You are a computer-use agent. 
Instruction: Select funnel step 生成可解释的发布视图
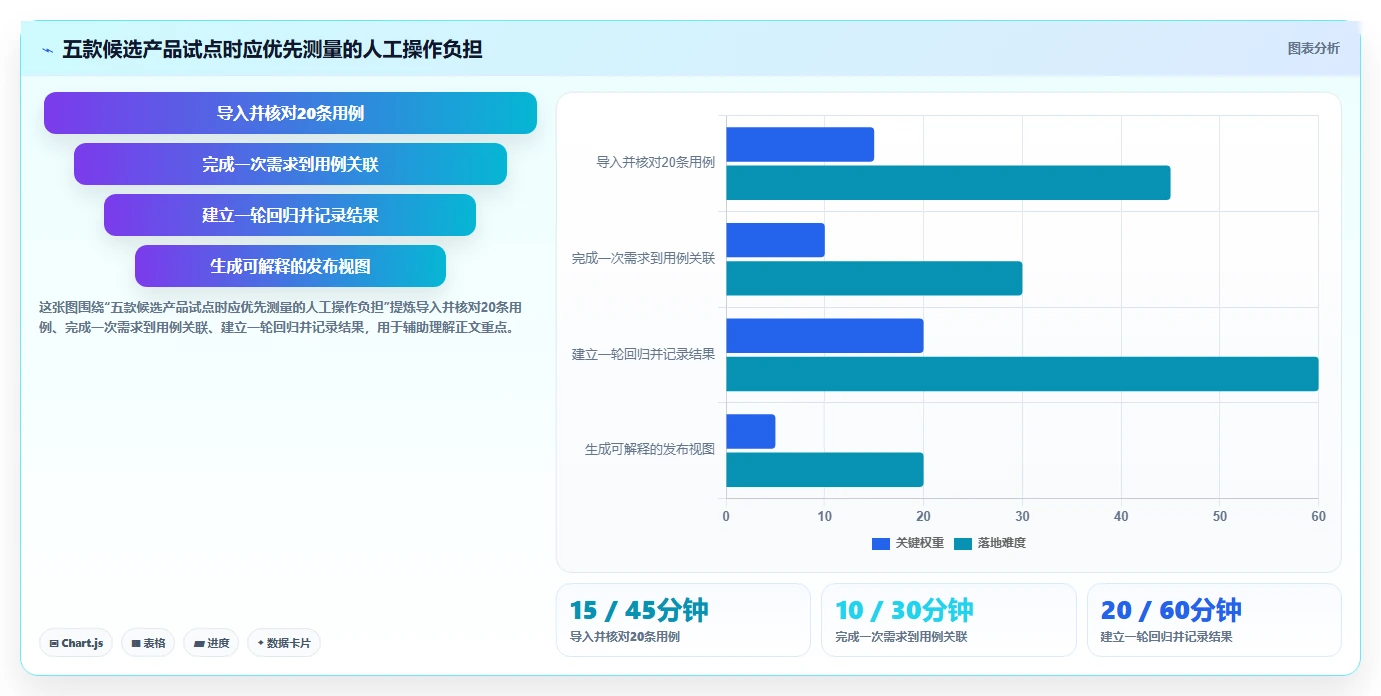point(290,266)
